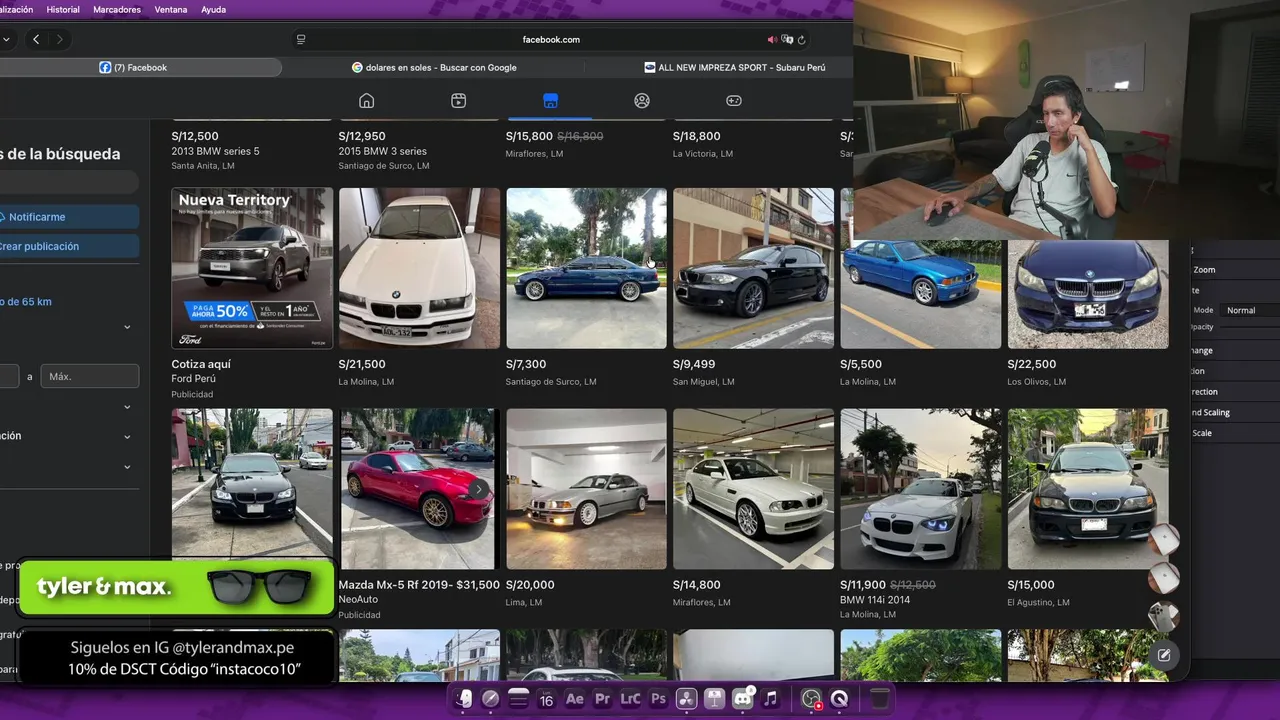Viewport: 1280px width, 720px height.
Task: Switch to the (7) Facebook tab
Action: pyautogui.click(x=140, y=67)
